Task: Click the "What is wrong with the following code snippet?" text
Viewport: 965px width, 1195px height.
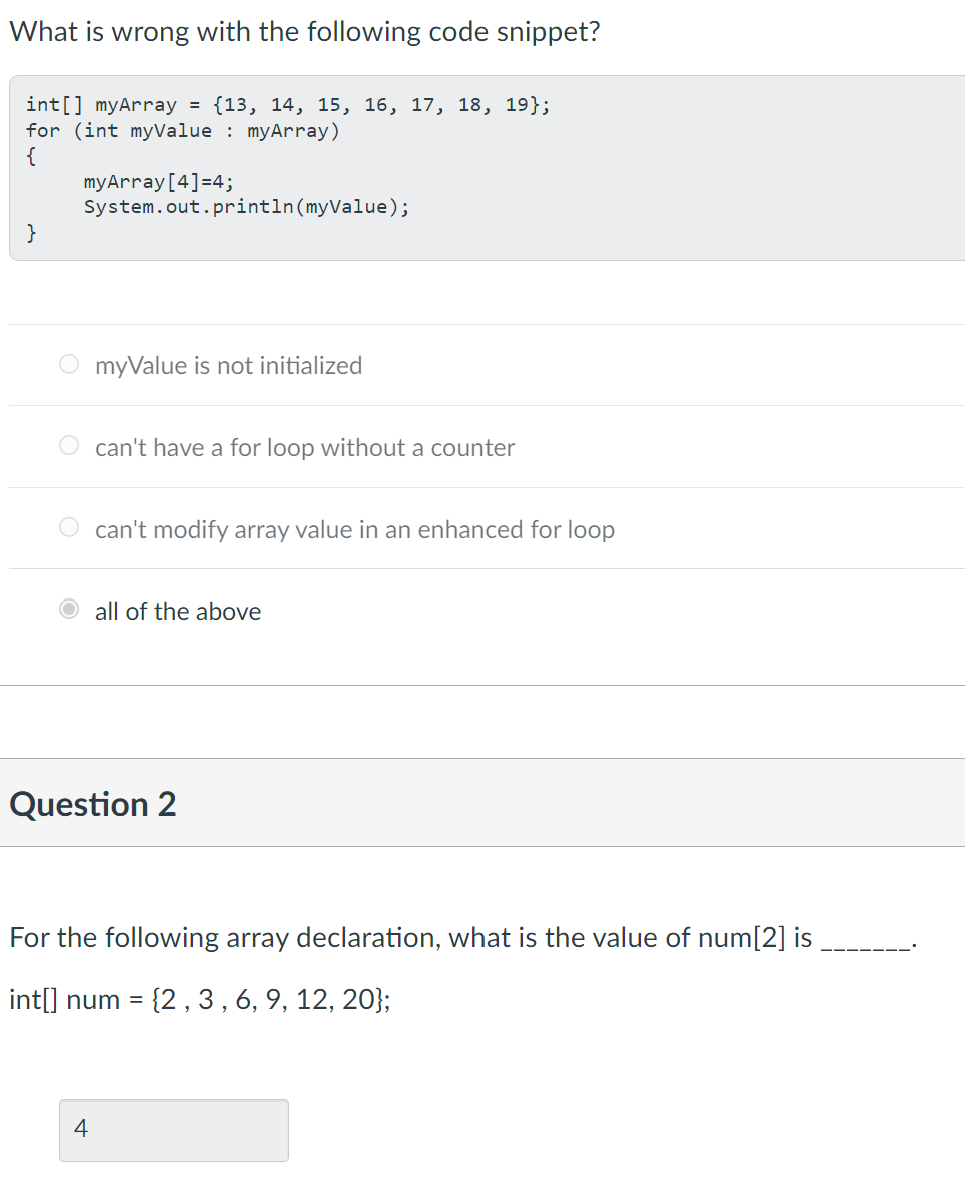Action: (304, 32)
